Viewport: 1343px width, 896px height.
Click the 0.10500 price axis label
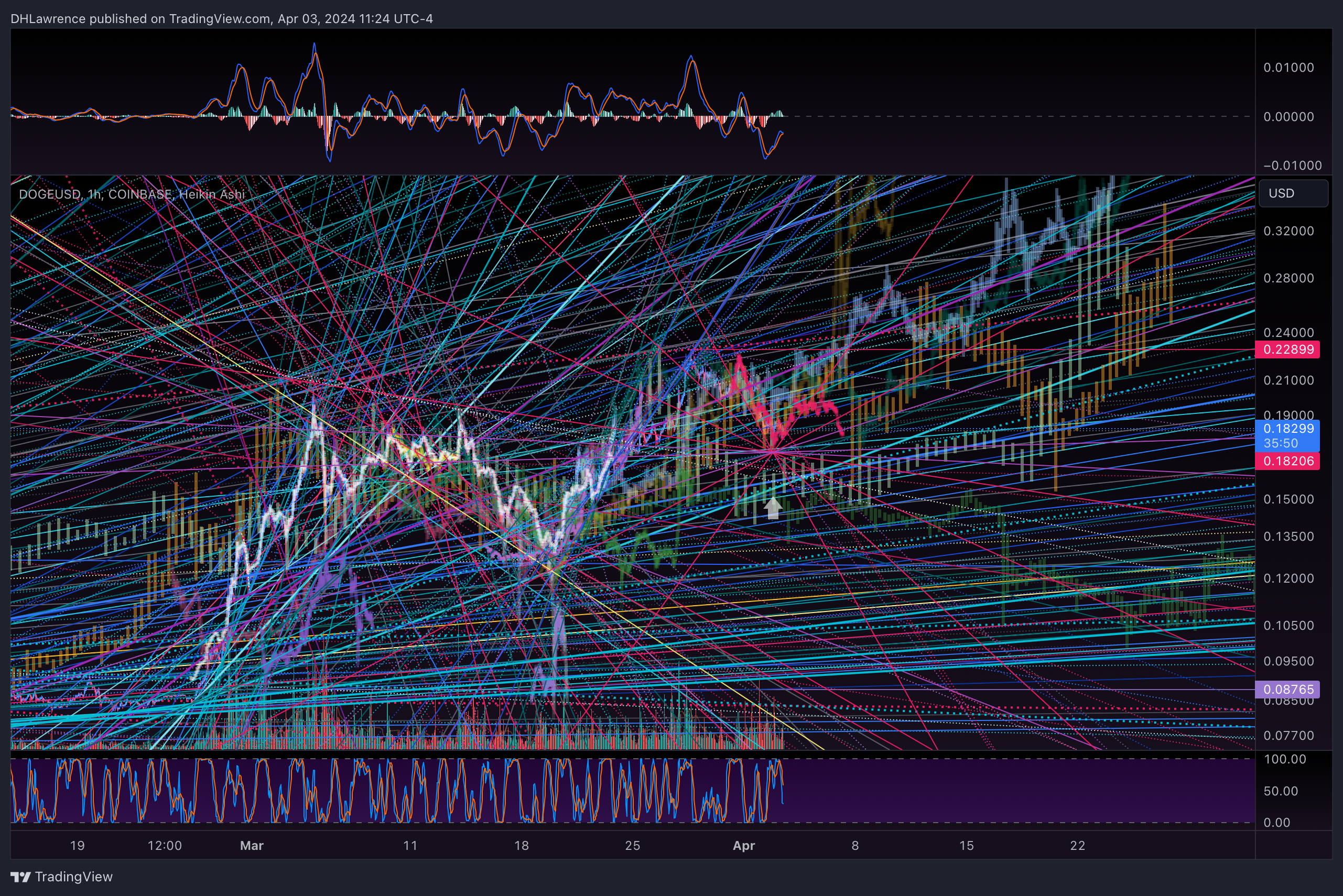[1288, 626]
